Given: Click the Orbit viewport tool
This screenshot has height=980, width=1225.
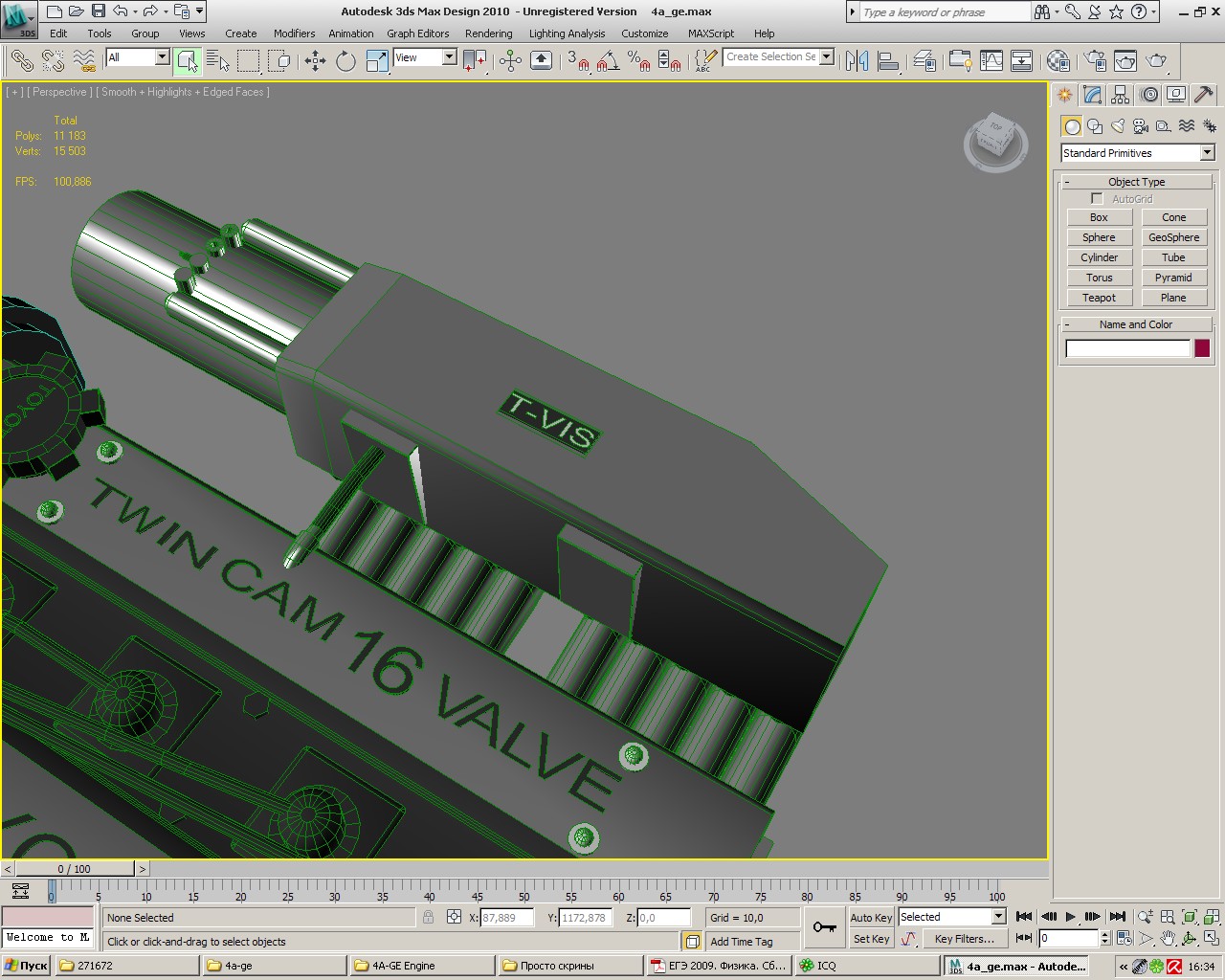Looking at the screenshot, I should point(1190,939).
